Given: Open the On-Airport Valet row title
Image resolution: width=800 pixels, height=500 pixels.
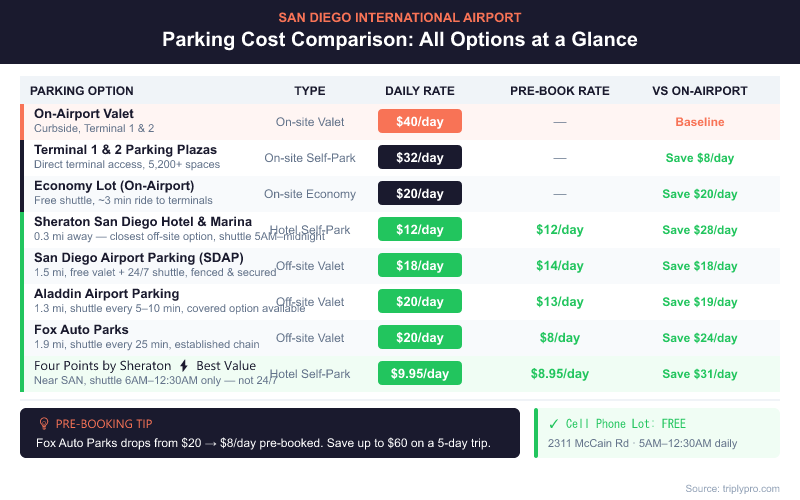Looking at the screenshot, I should click(84, 114).
